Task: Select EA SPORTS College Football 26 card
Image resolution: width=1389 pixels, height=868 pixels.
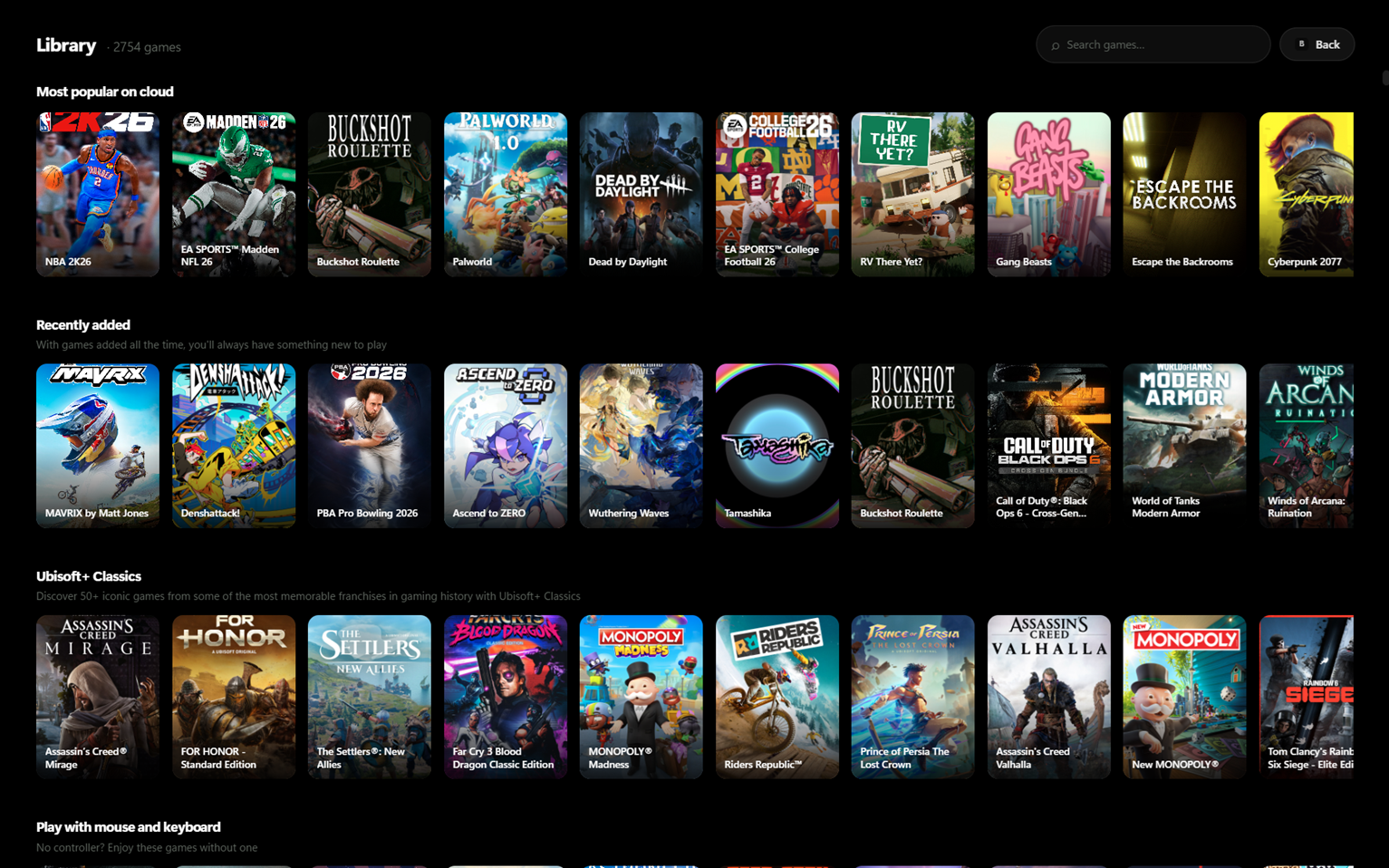Action: [x=777, y=194]
